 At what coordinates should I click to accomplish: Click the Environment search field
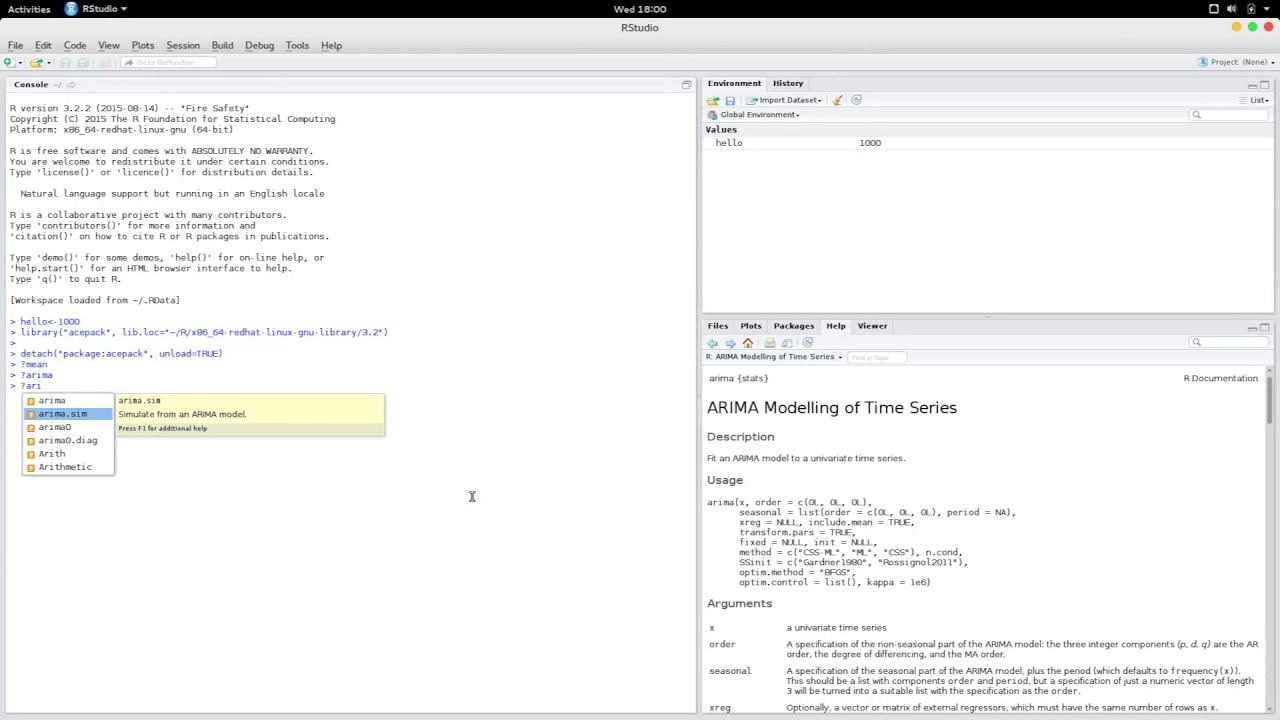pyautogui.click(x=1228, y=115)
